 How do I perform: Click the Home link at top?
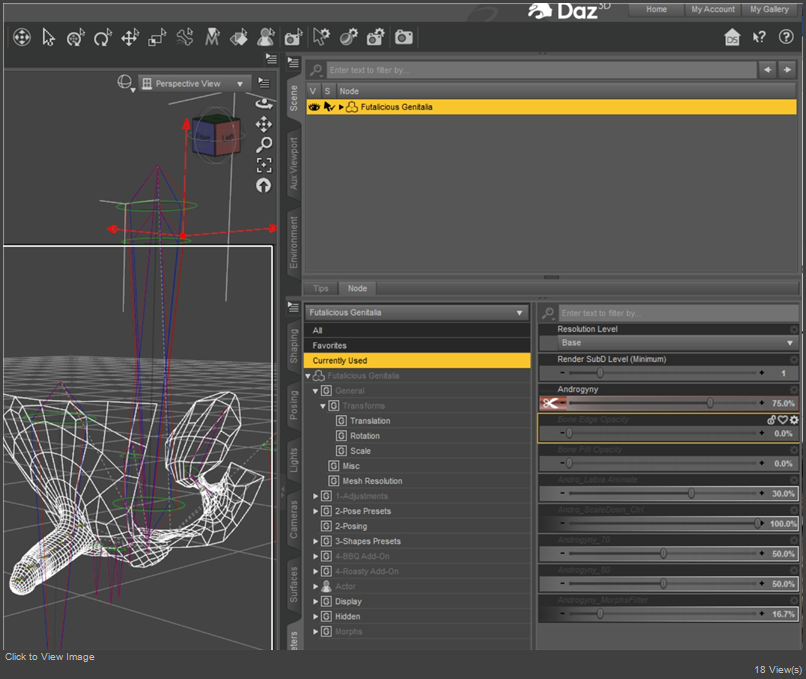point(656,9)
